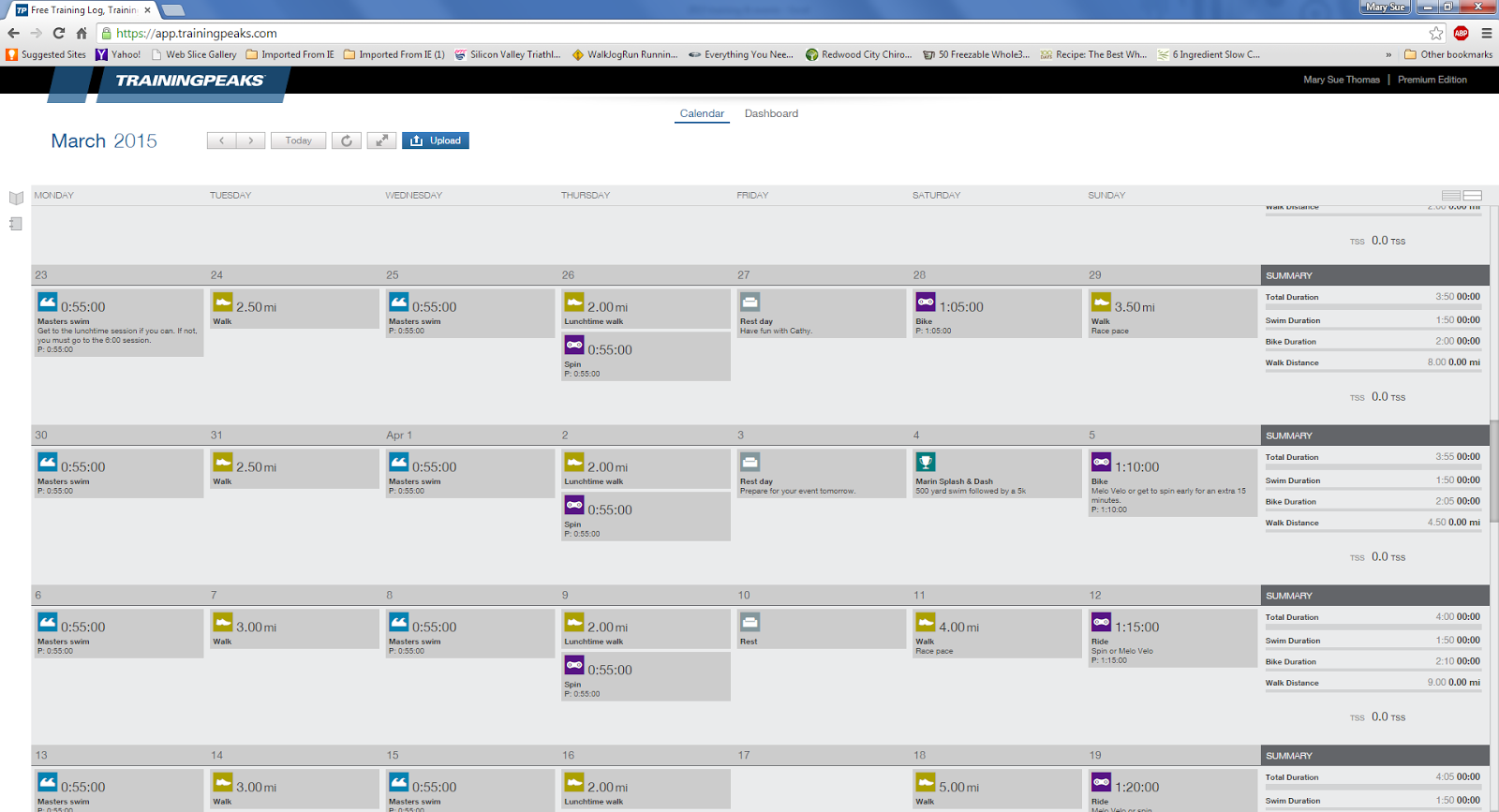Click the trophy icon for Marin Splash & Dash
Viewport: 1499px width, 812px height.
tap(926, 463)
